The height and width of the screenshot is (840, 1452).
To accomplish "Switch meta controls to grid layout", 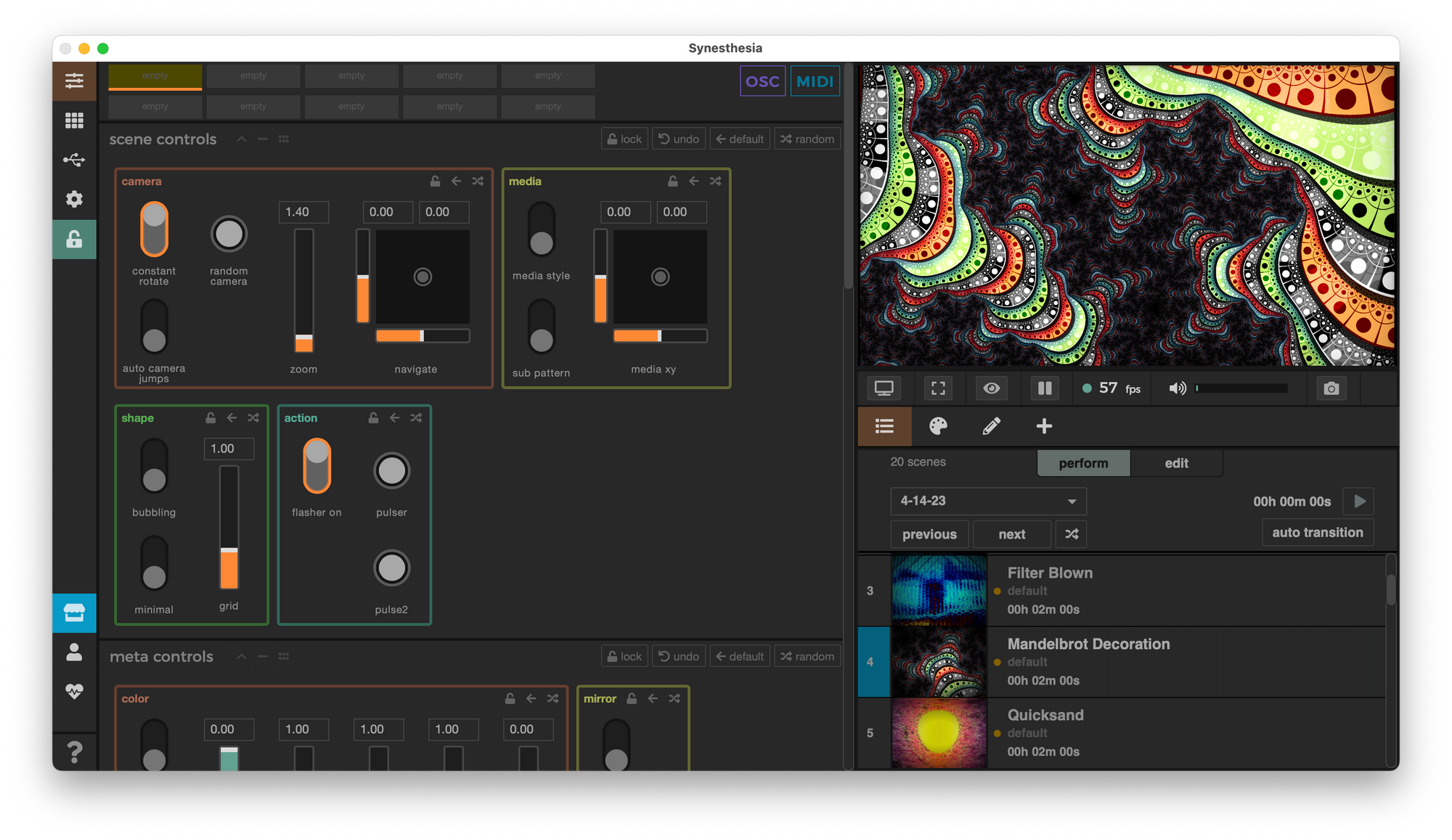I will (x=284, y=657).
